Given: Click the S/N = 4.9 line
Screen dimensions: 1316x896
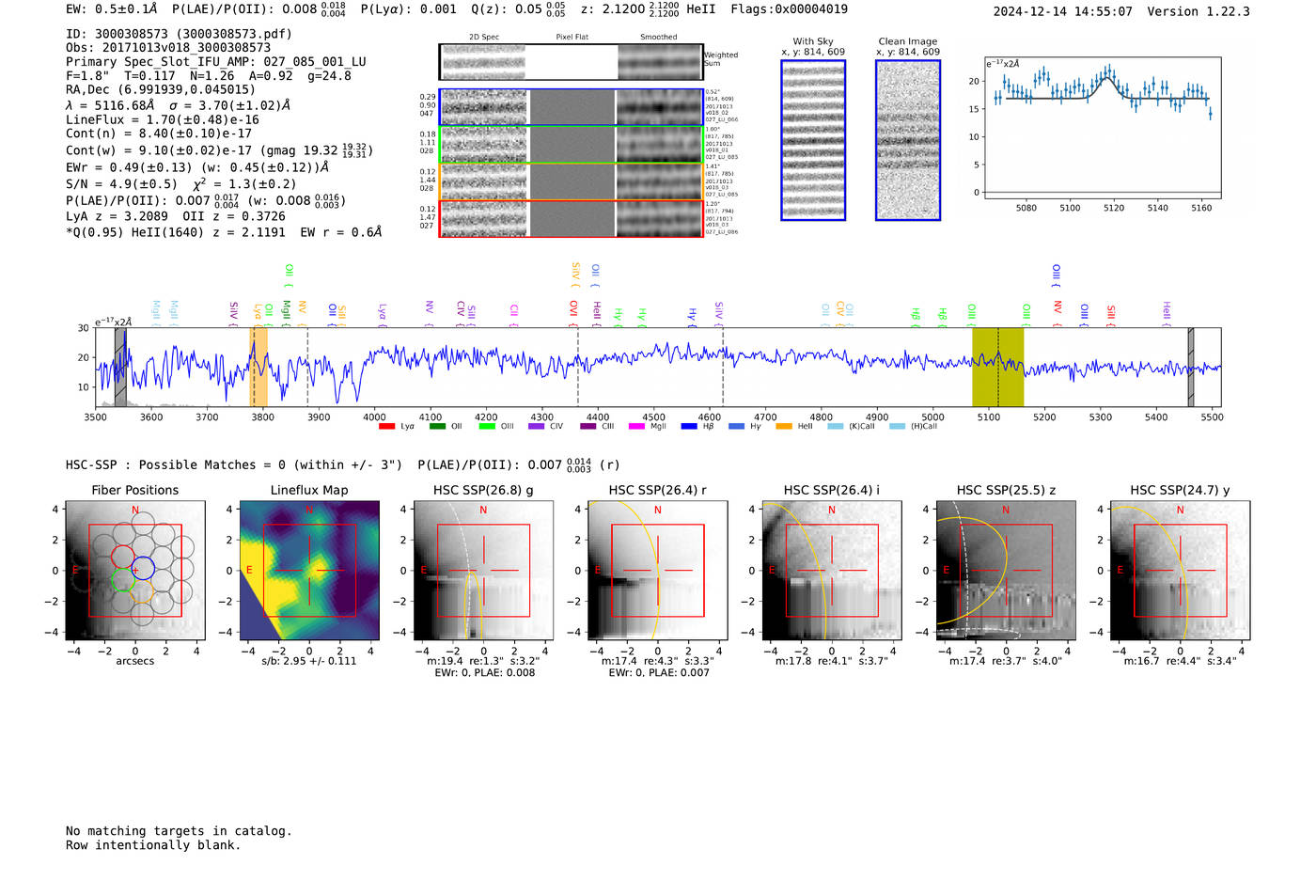Looking at the screenshot, I should (181, 184).
